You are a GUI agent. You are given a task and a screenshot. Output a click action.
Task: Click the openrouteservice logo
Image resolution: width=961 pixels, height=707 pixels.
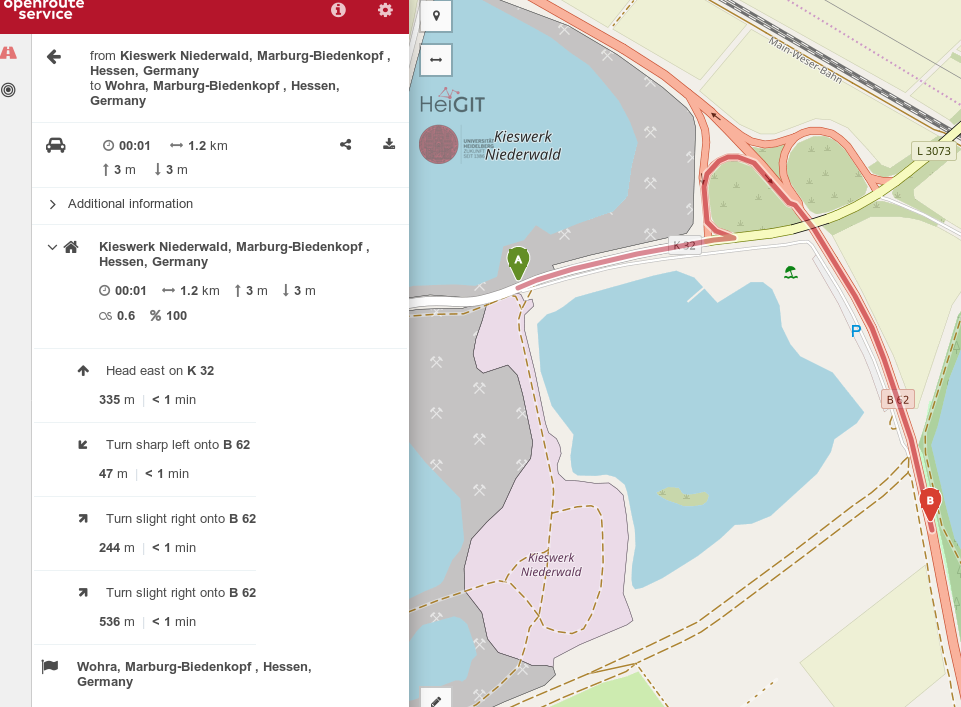click(x=42, y=9)
